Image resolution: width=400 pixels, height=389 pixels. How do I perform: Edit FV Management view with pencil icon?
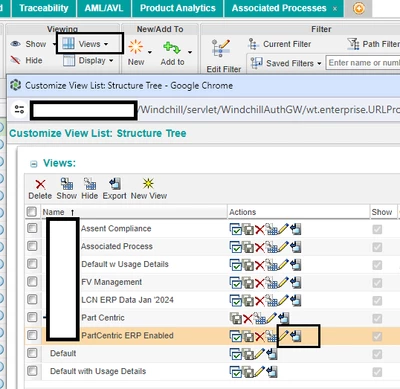[283, 283]
